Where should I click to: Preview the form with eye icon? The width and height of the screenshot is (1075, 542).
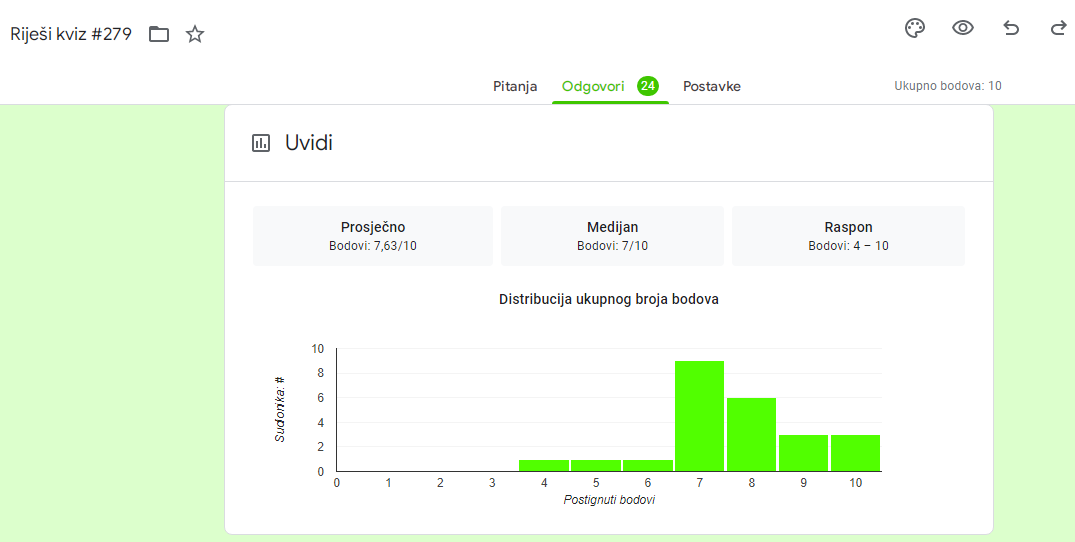pos(963,28)
